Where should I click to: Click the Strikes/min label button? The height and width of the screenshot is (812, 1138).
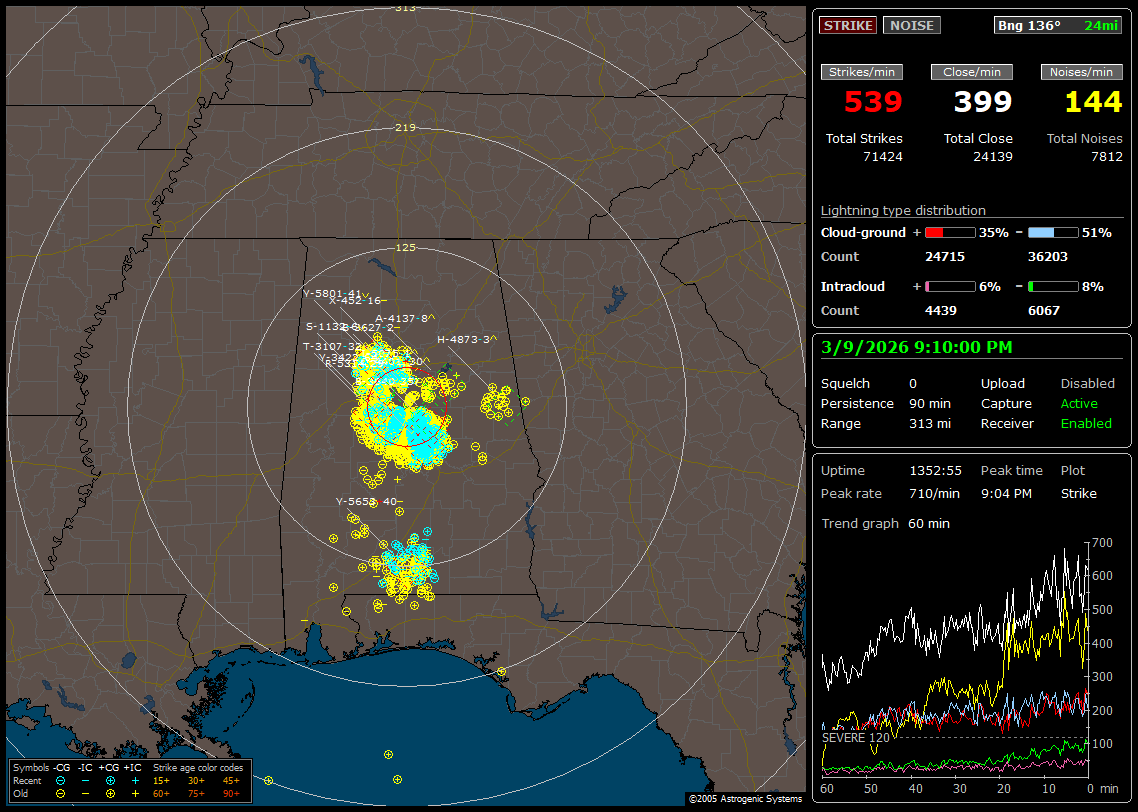[862, 72]
